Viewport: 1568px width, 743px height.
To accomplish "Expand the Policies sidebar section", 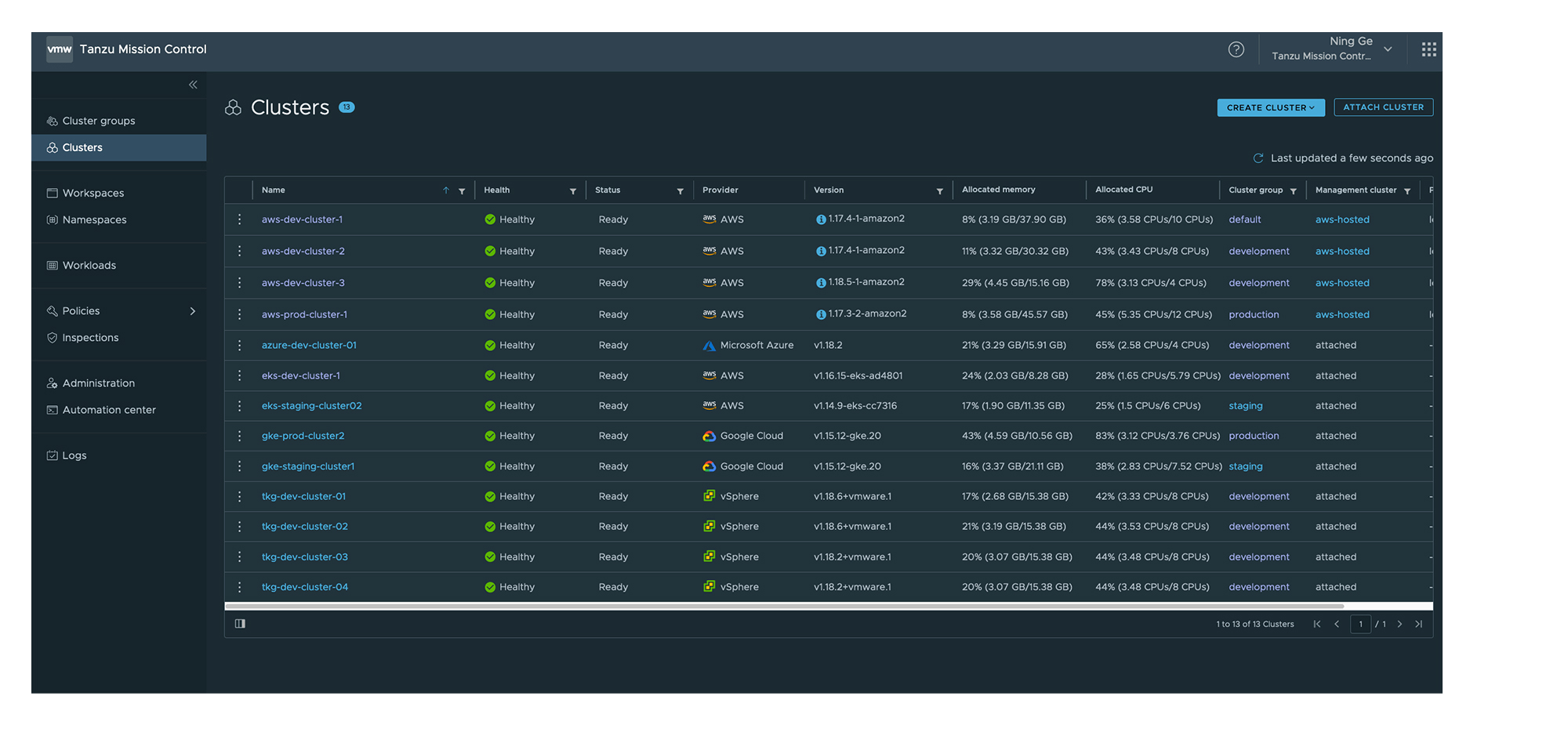I will coord(193,310).
